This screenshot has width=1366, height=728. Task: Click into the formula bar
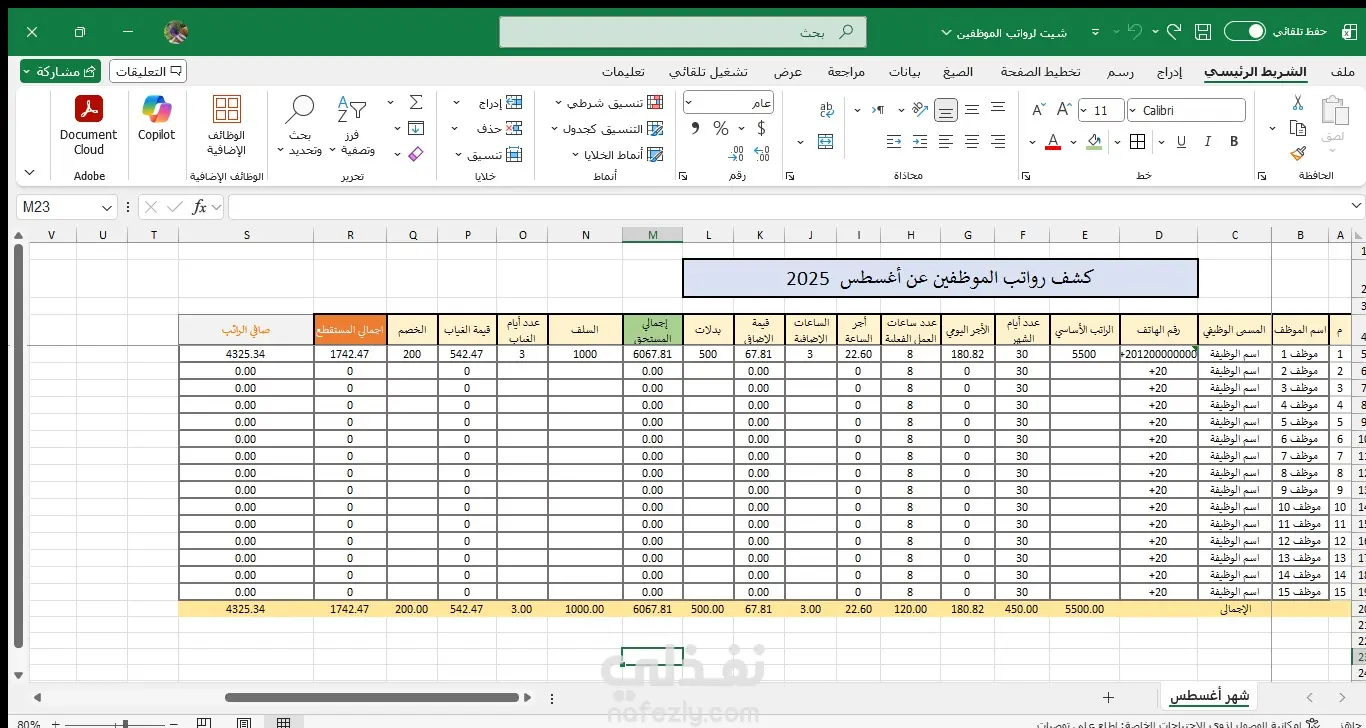point(795,207)
